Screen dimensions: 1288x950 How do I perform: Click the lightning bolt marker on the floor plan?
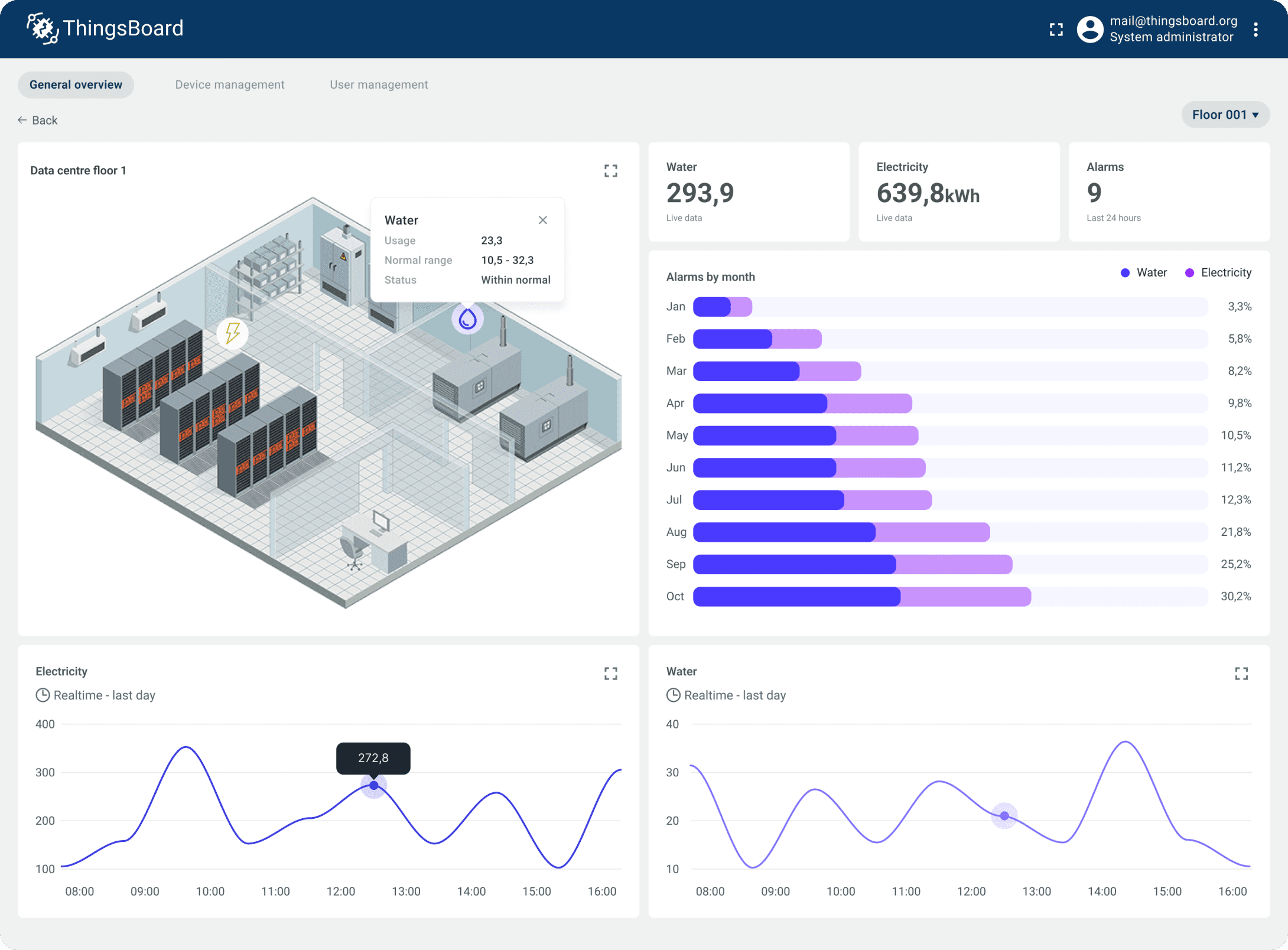(x=232, y=333)
